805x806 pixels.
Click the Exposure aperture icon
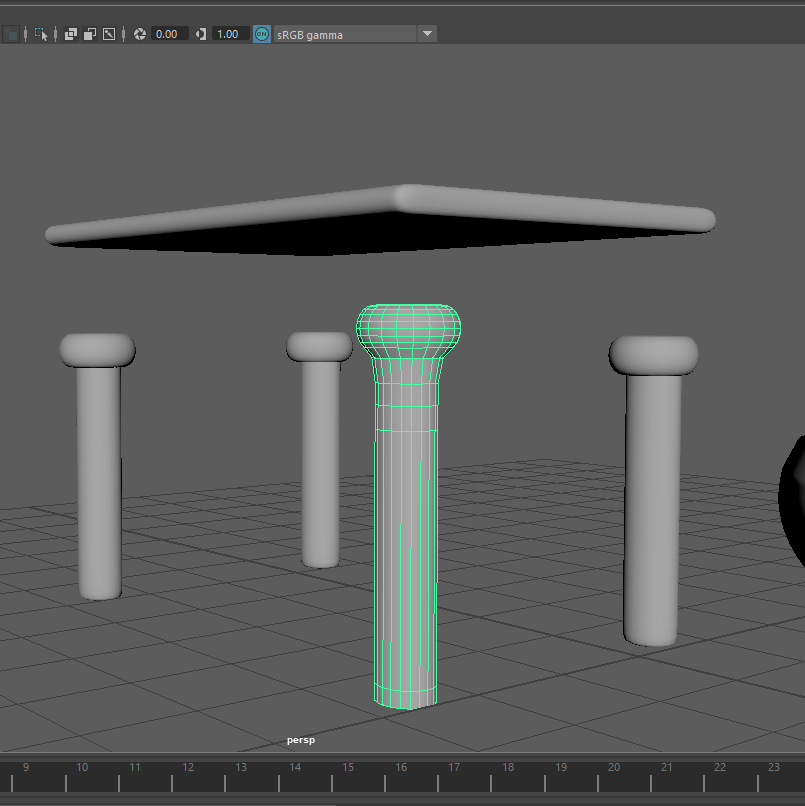[x=140, y=34]
